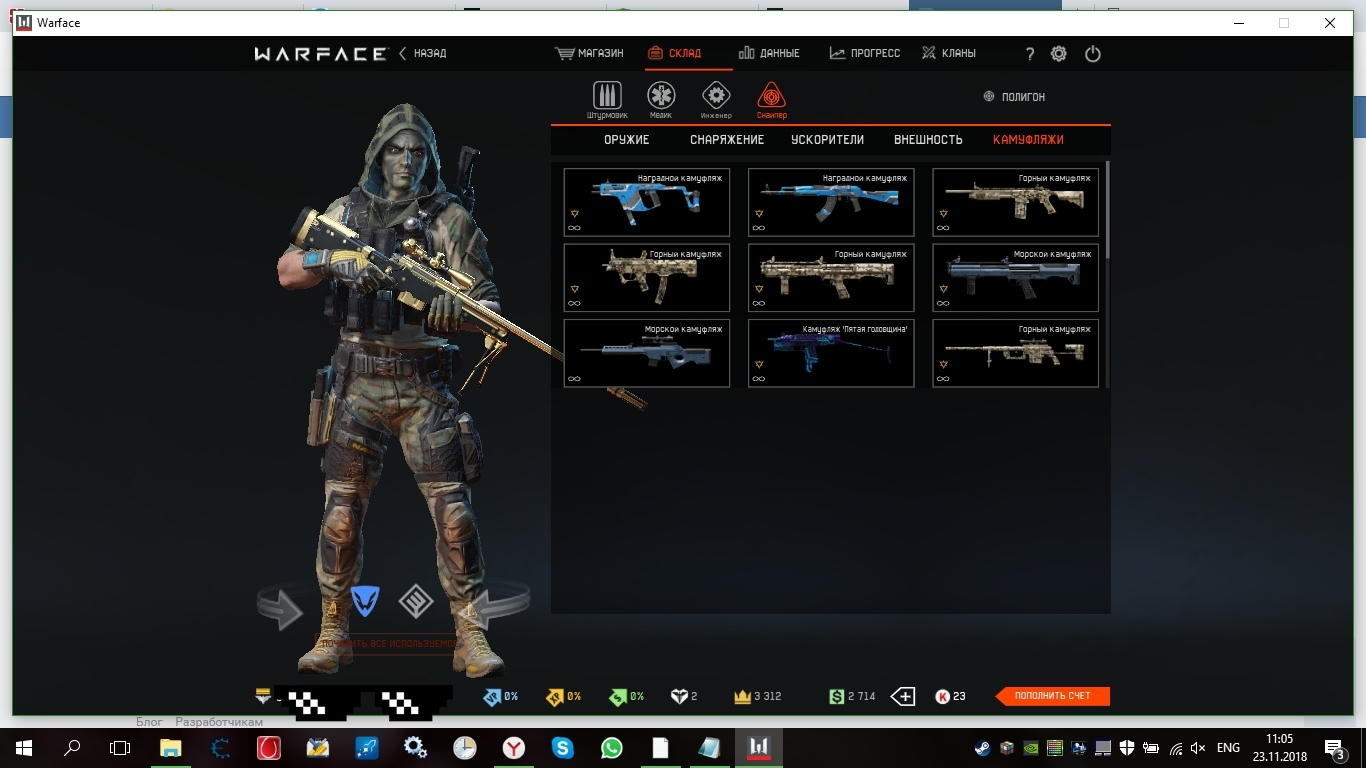
Task: Choose the Инженер class icon
Action: [716, 97]
